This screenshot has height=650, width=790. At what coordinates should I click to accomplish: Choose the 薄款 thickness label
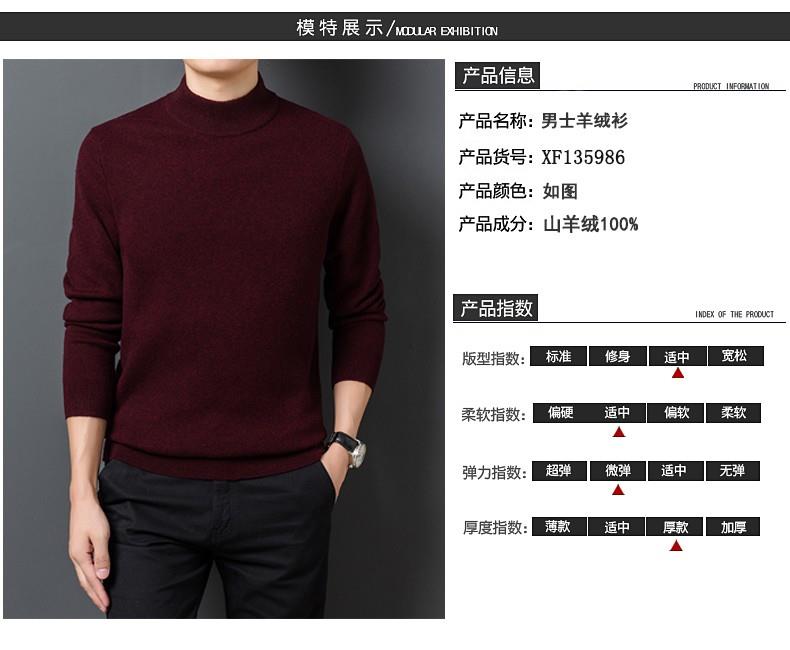click(558, 527)
